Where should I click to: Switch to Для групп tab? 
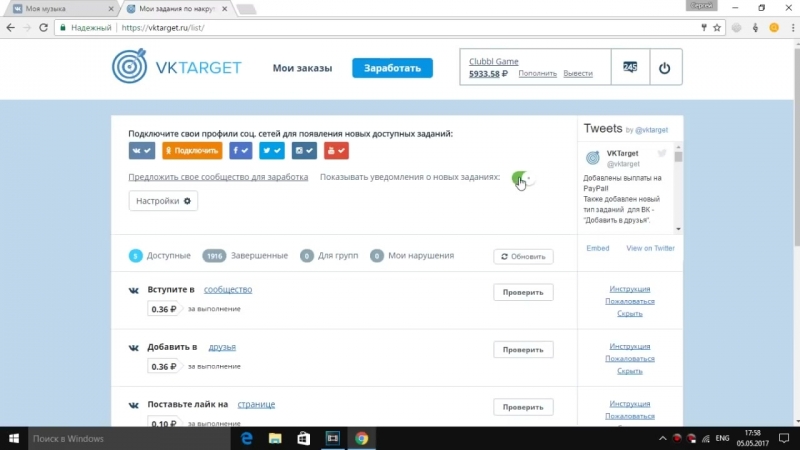click(329, 256)
